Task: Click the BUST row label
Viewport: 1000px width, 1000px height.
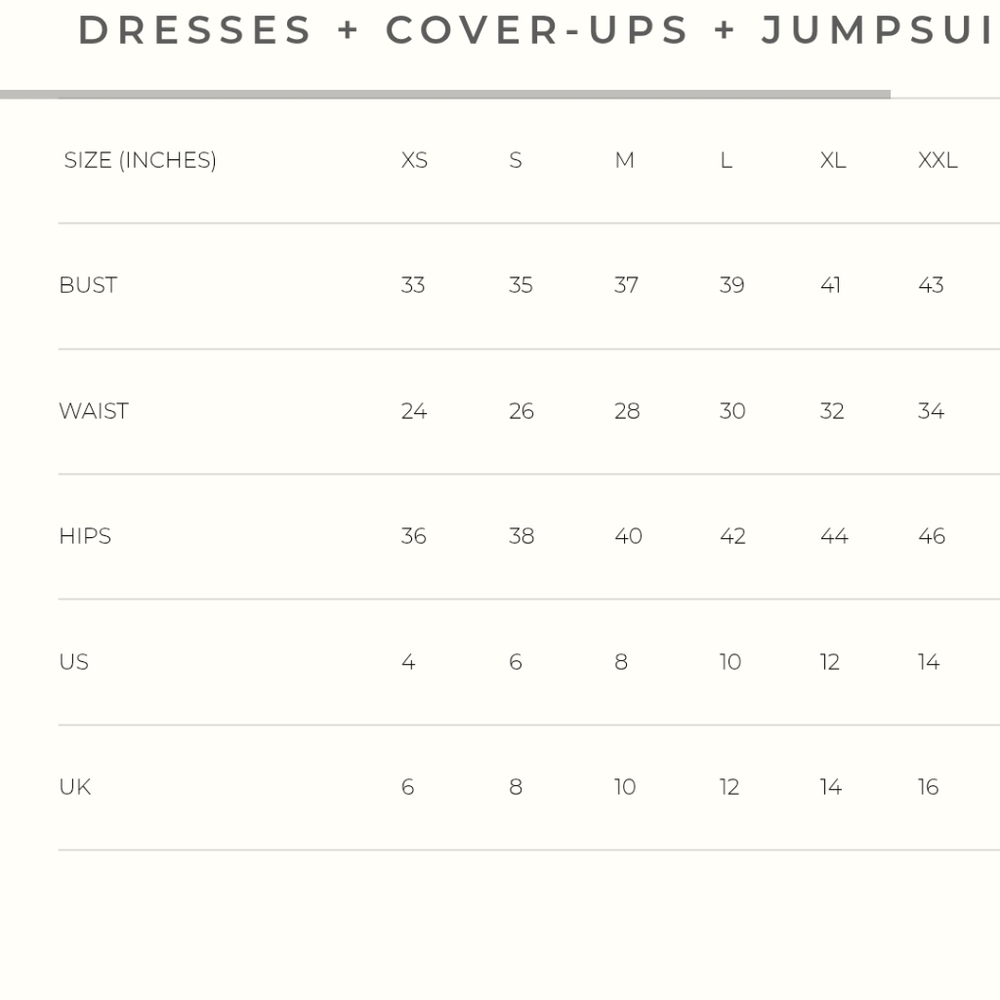Action: (x=88, y=285)
